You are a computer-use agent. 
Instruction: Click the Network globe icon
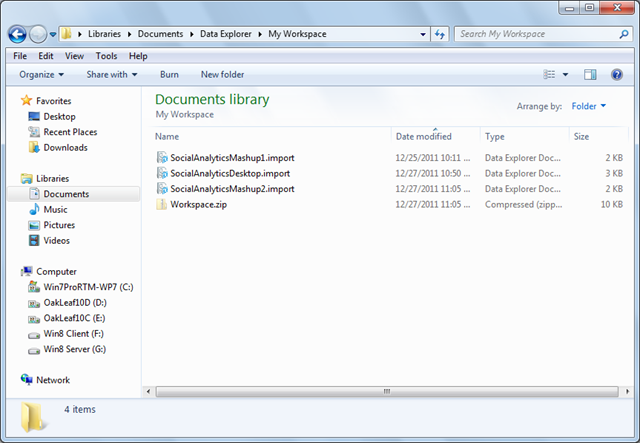coord(27,379)
